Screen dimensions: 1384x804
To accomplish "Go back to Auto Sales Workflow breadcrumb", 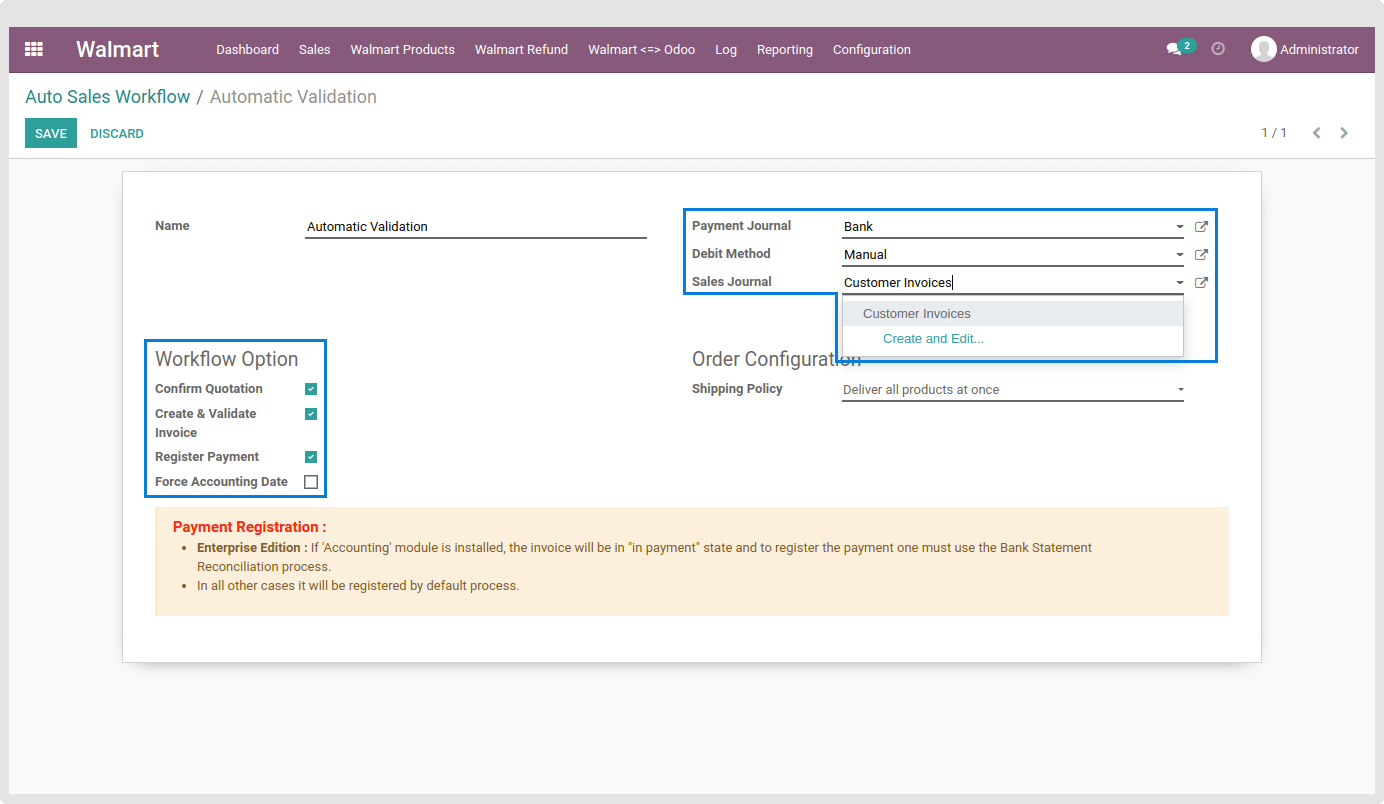I will (x=107, y=97).
